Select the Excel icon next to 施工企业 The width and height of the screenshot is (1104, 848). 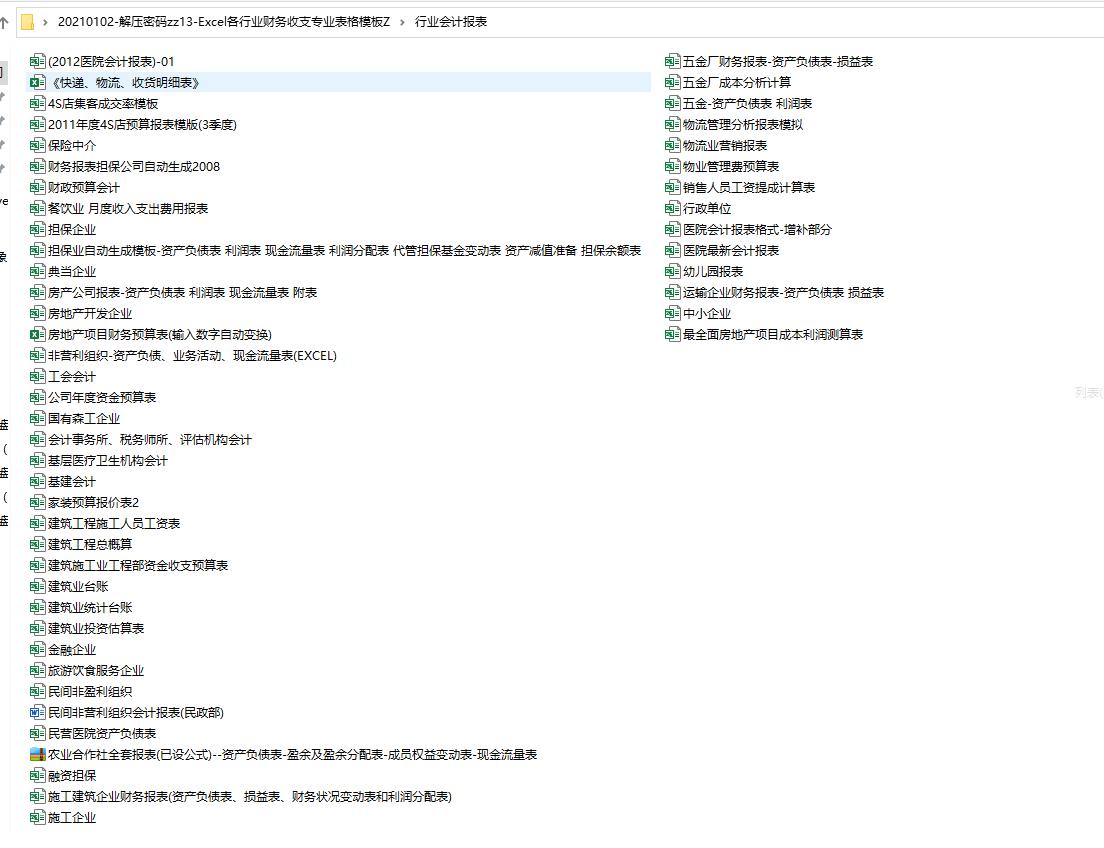[x=36, y=817]
